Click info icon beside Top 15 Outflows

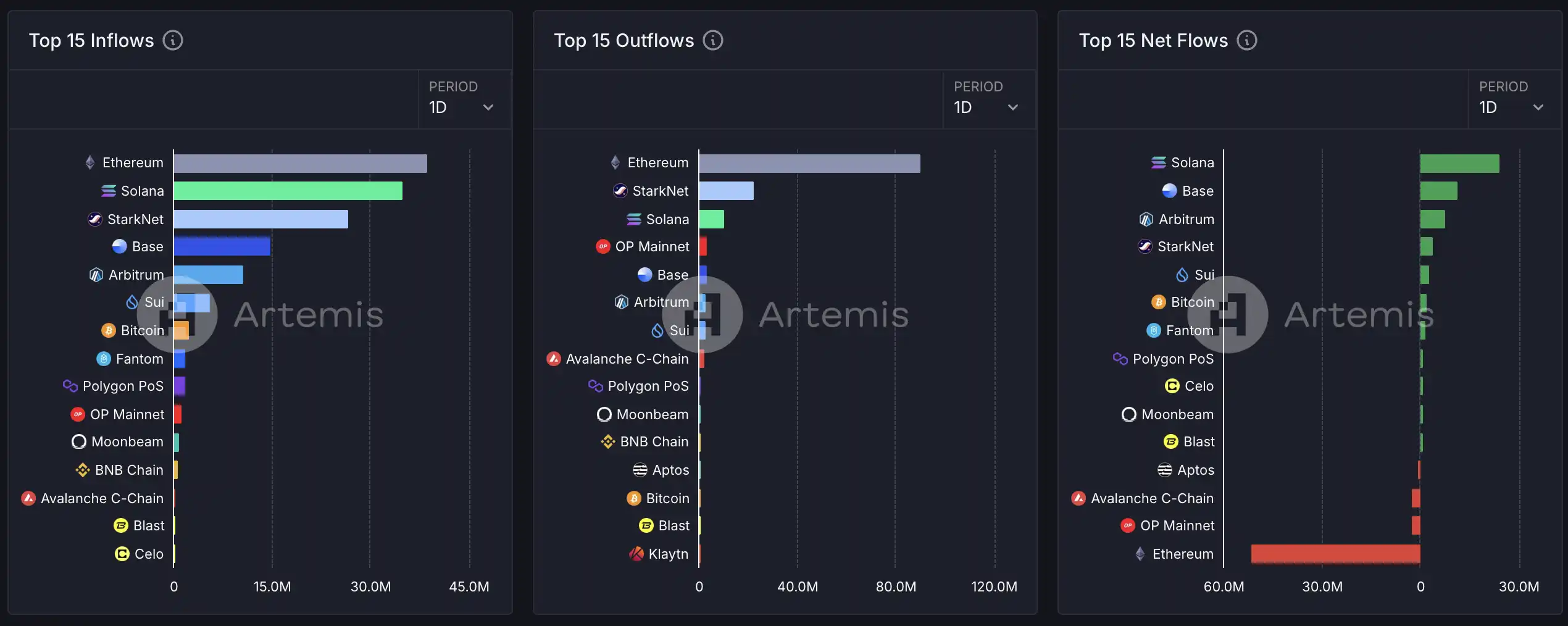(713, 41)
